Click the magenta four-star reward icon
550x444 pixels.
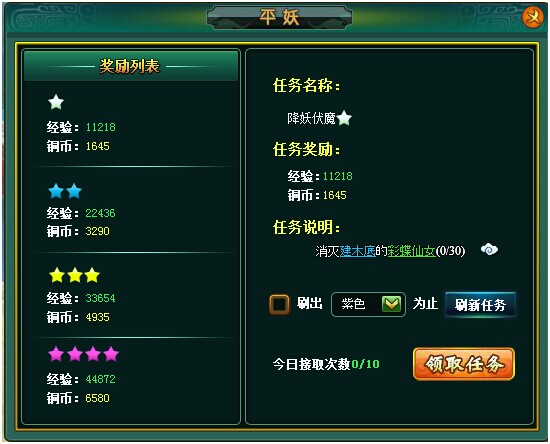tap(83, 354)
